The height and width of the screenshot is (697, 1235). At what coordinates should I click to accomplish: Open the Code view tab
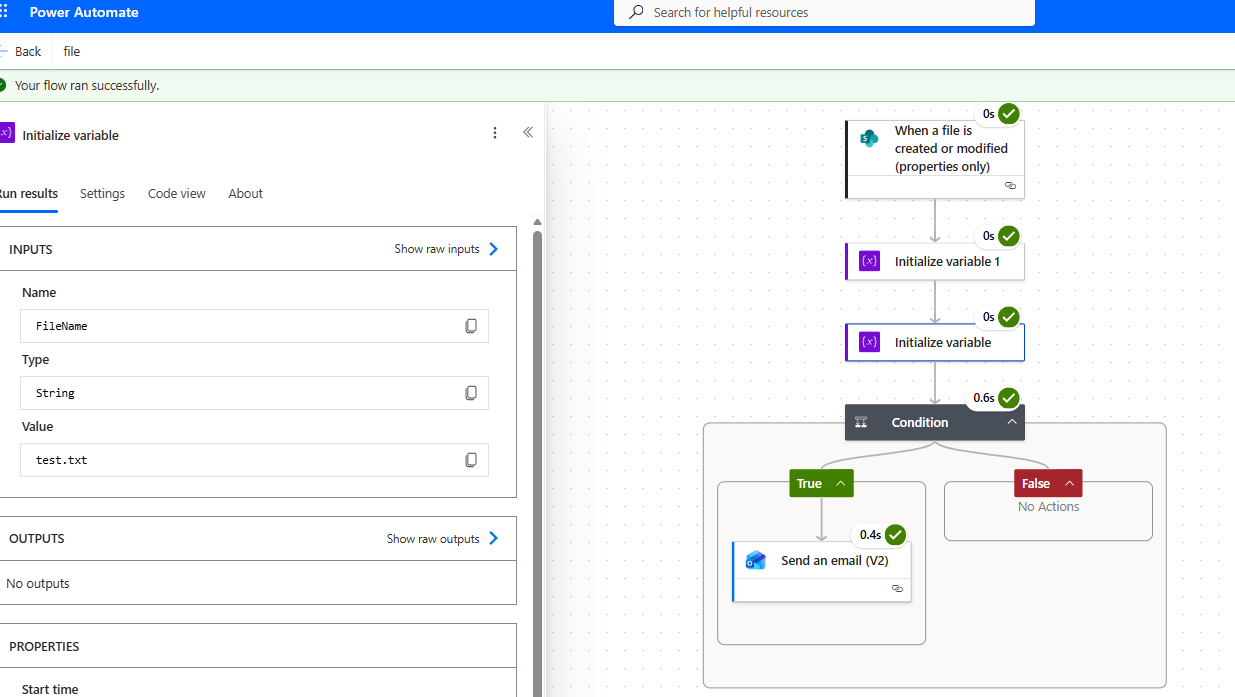pyautogui.click(x=177, y=194)
